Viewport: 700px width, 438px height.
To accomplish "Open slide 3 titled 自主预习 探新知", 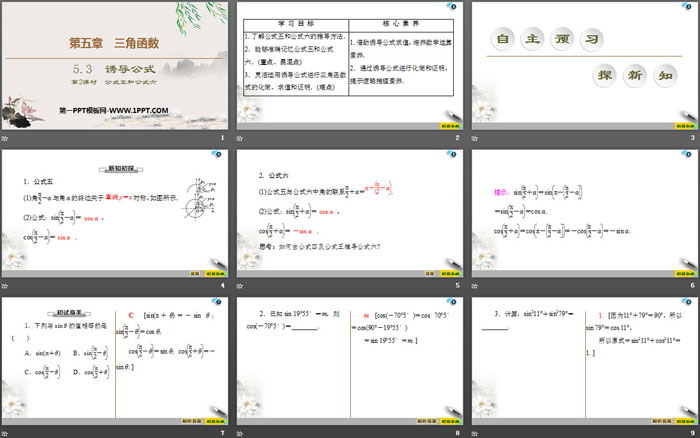I will (583, 66).
